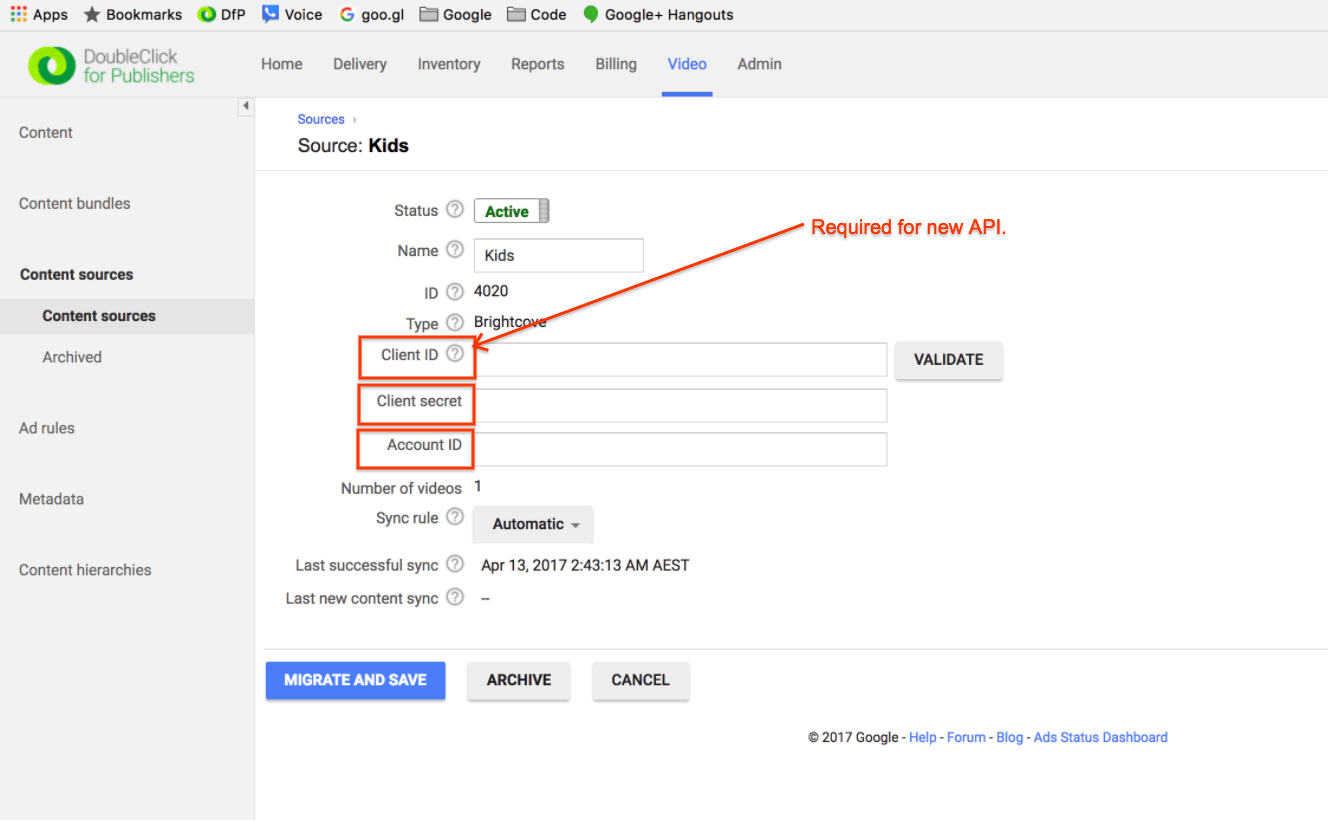Click help icon beside Last new content sync
Screen dimensions: 1331x821
(x=455, y=597)
